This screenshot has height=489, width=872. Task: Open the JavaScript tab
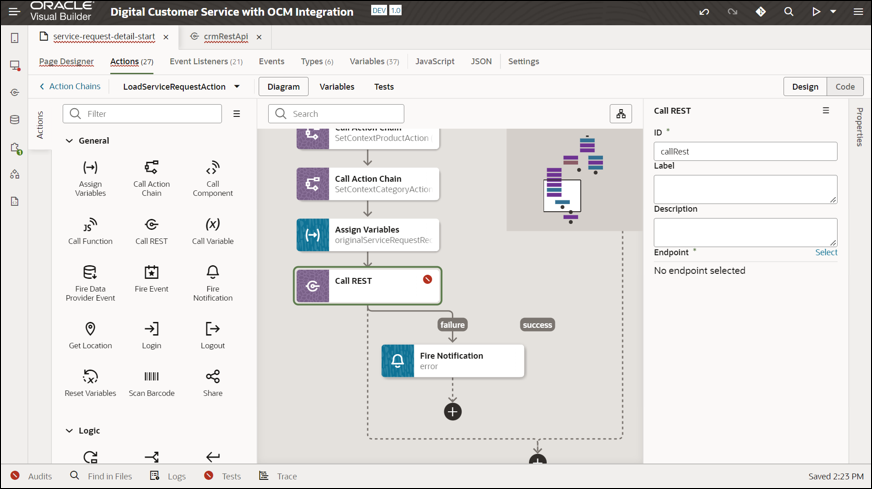coord(435,61)
